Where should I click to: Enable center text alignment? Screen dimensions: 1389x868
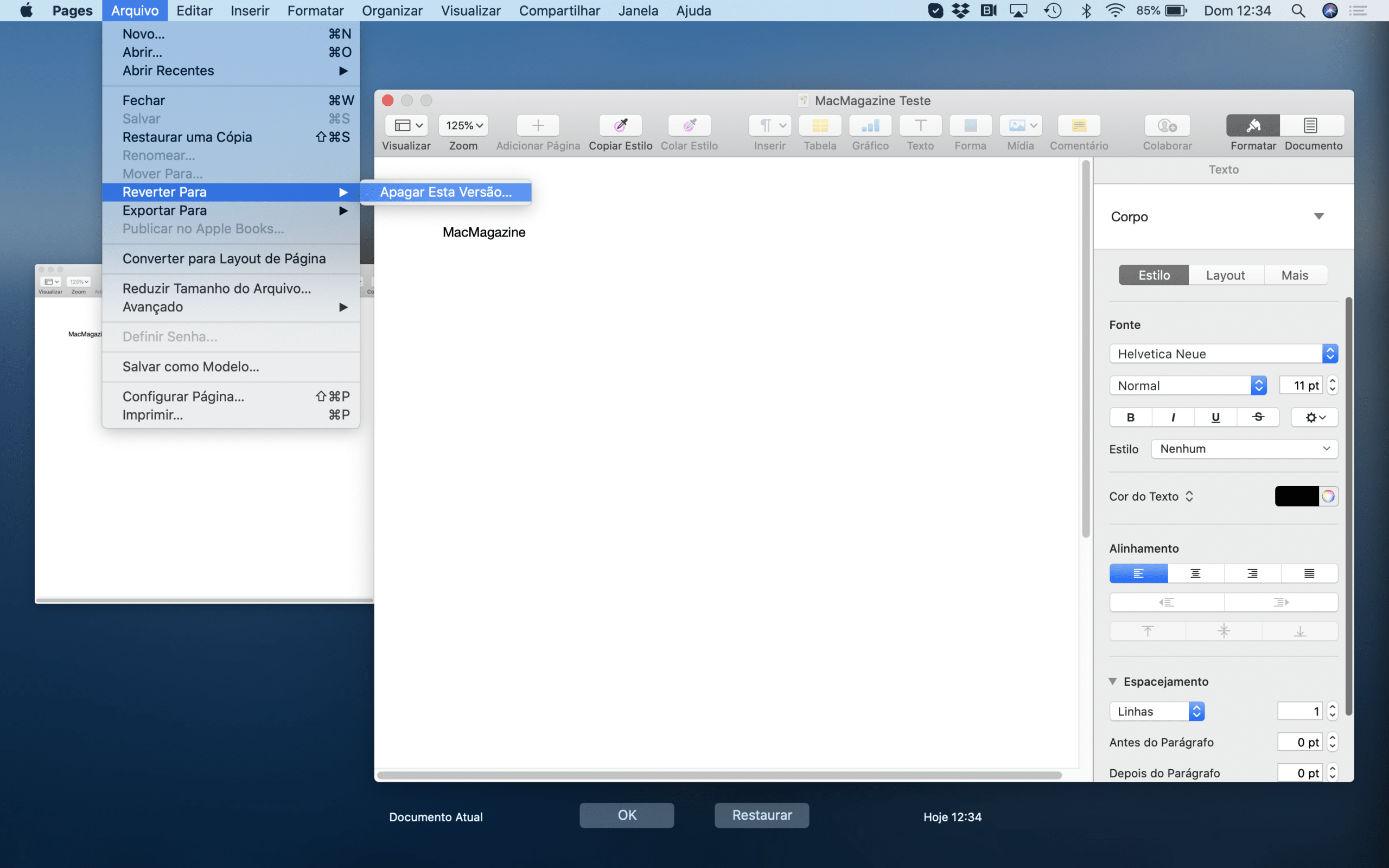(x=1196, y=573)
